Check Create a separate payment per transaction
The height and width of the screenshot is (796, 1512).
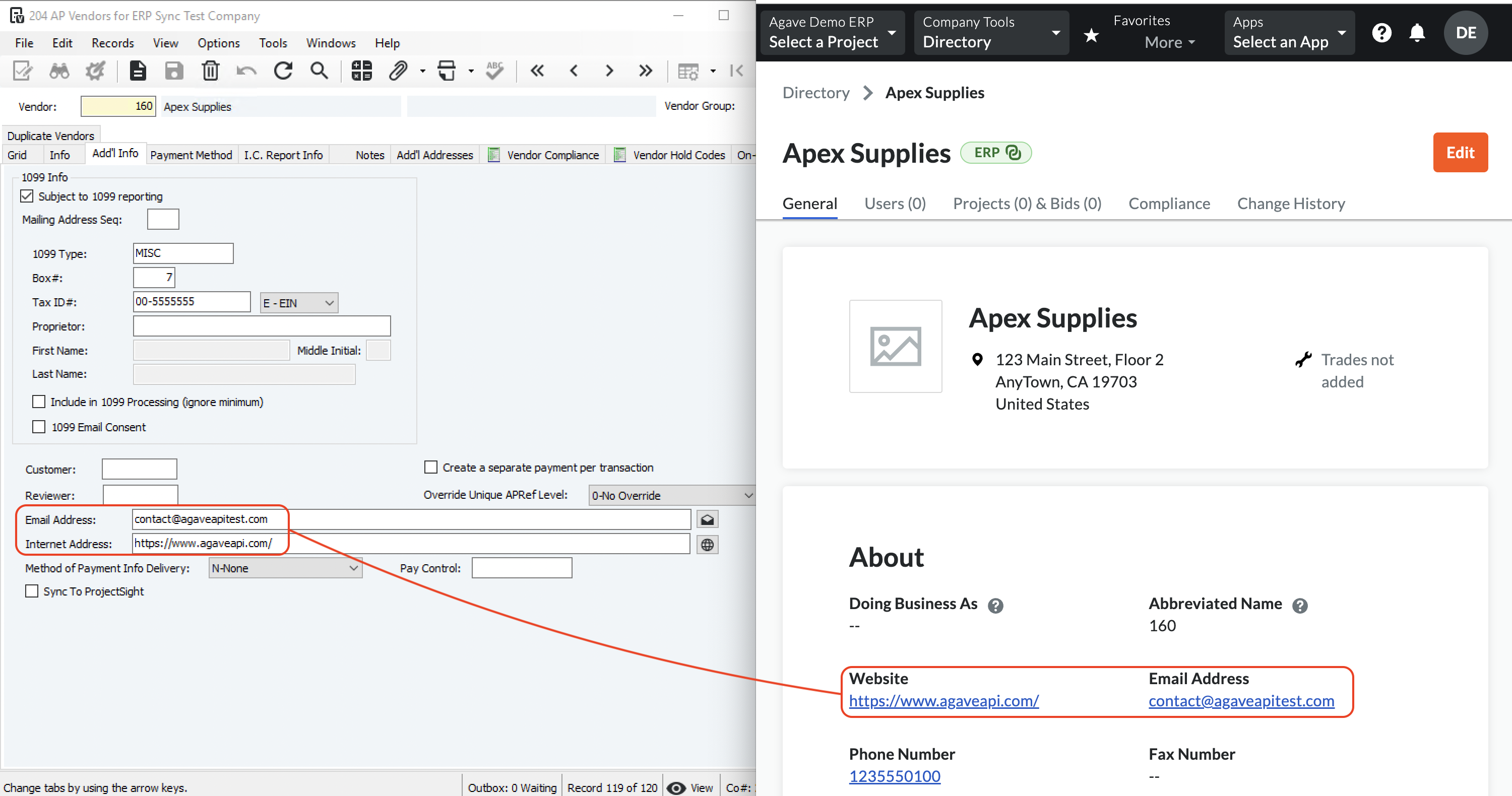[x=431, y=468]
